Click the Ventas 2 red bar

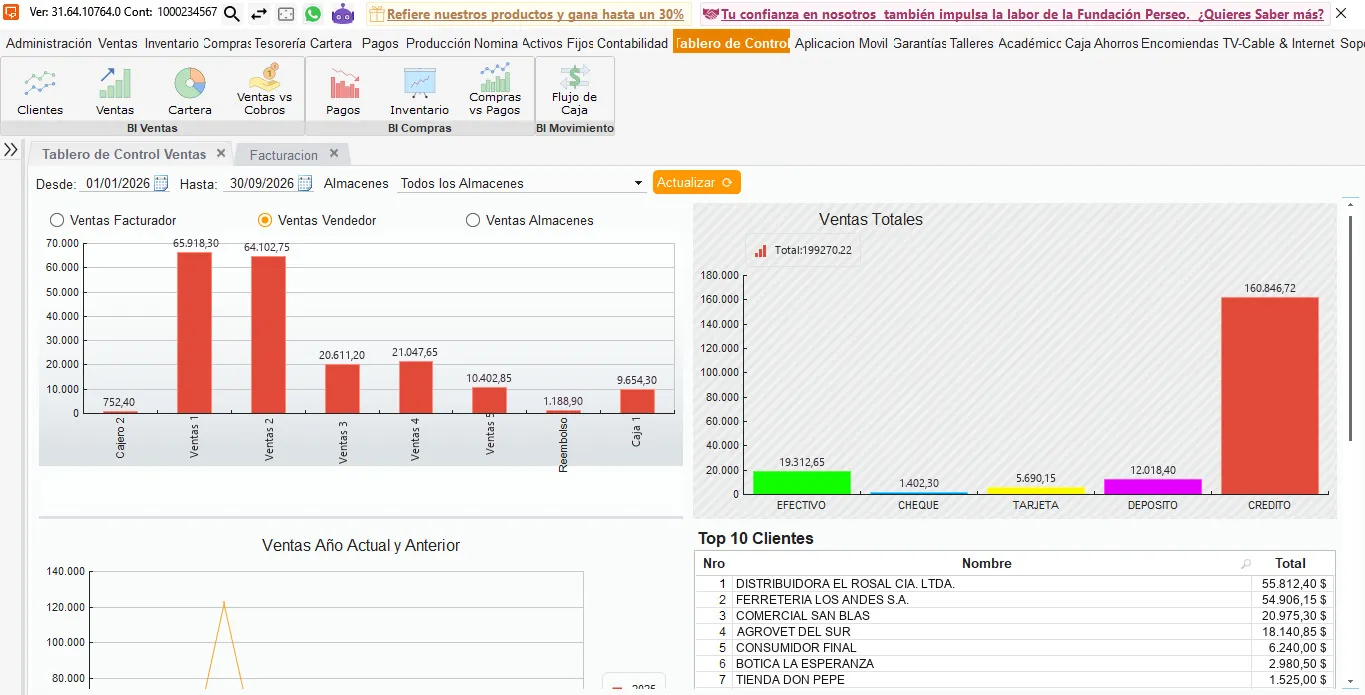[268, 334]
